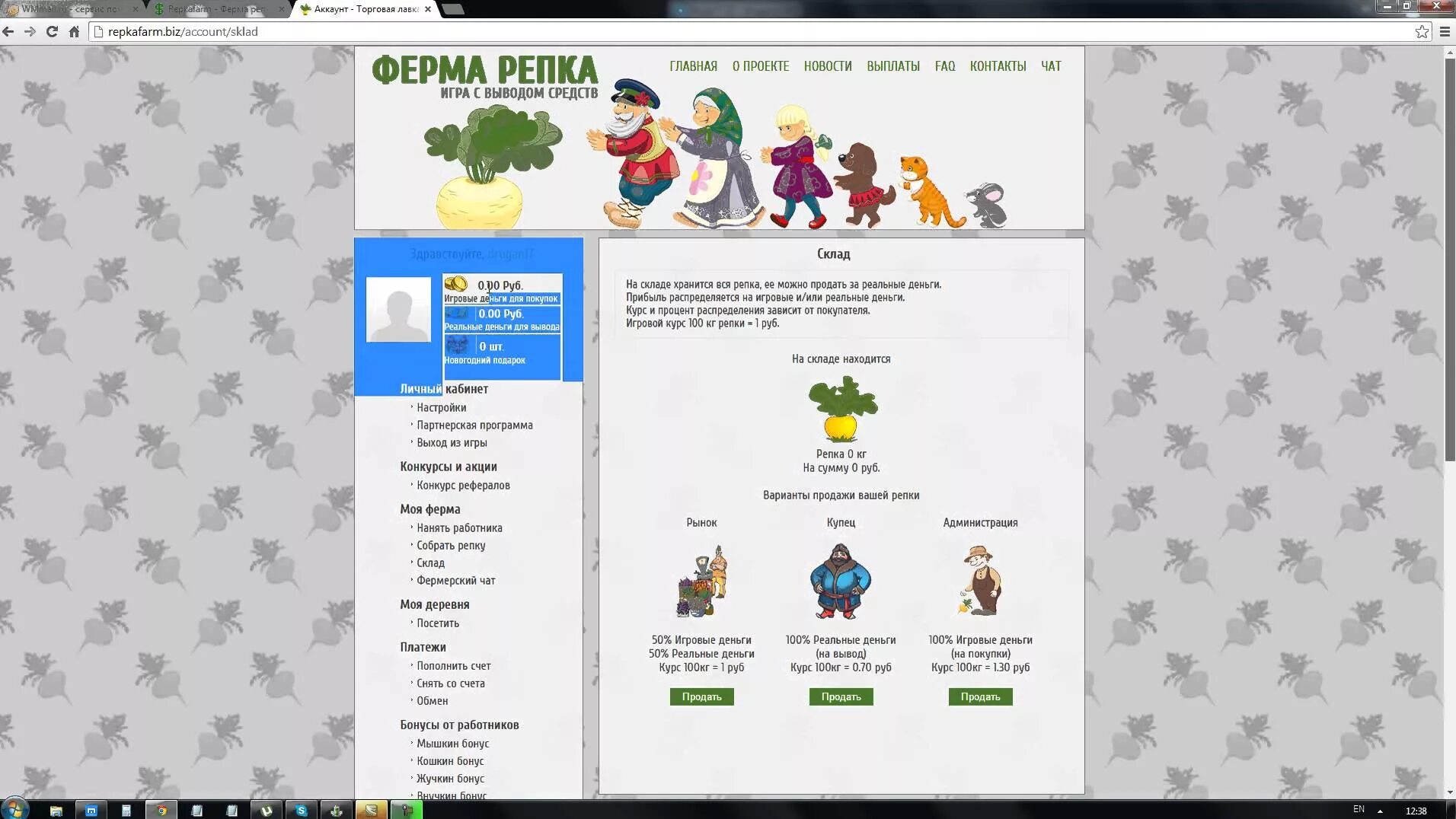This screenshot has width=1456, height=819.
Task: Click the 12:38 taskbar clock
Action: pyautogui.click(x=1416, y=811)
